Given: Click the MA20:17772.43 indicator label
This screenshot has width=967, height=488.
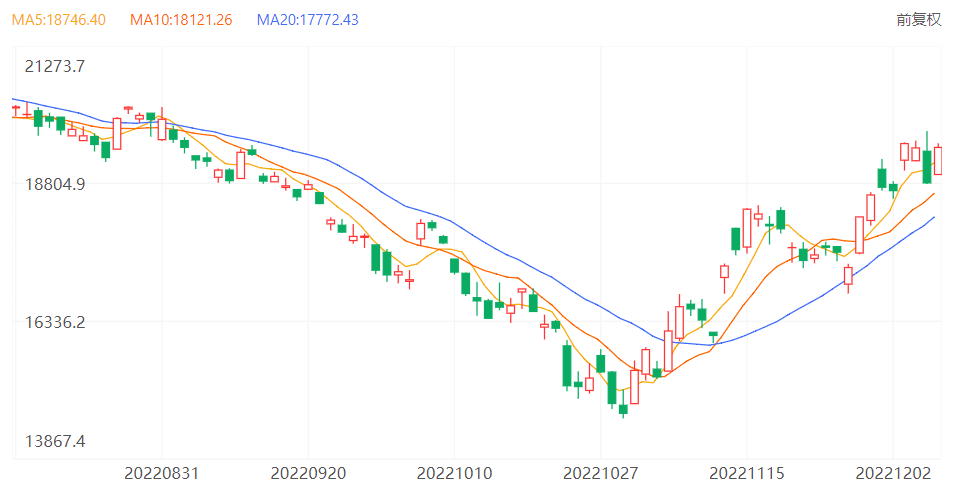Looking at the screenshot, I should coord(307,20).
